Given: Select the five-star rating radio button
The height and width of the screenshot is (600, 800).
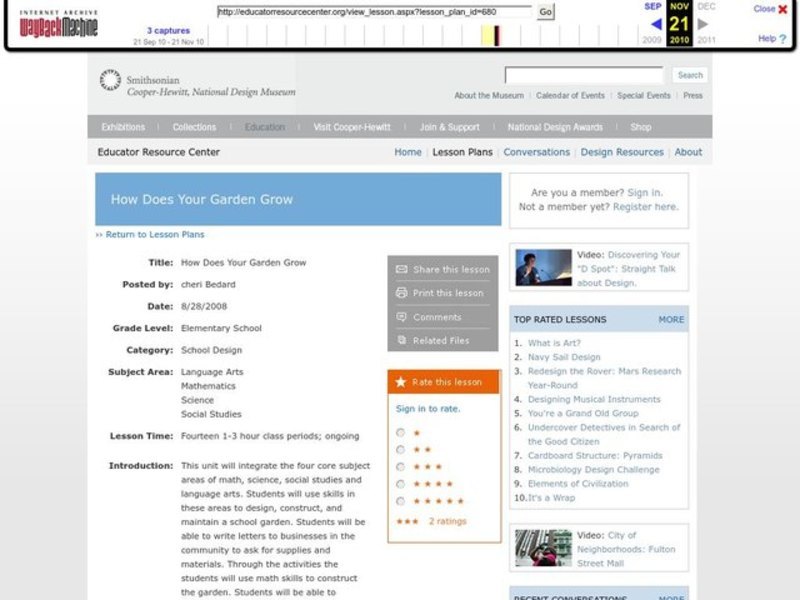Looking at the screenshot, I should pos(401,501).
